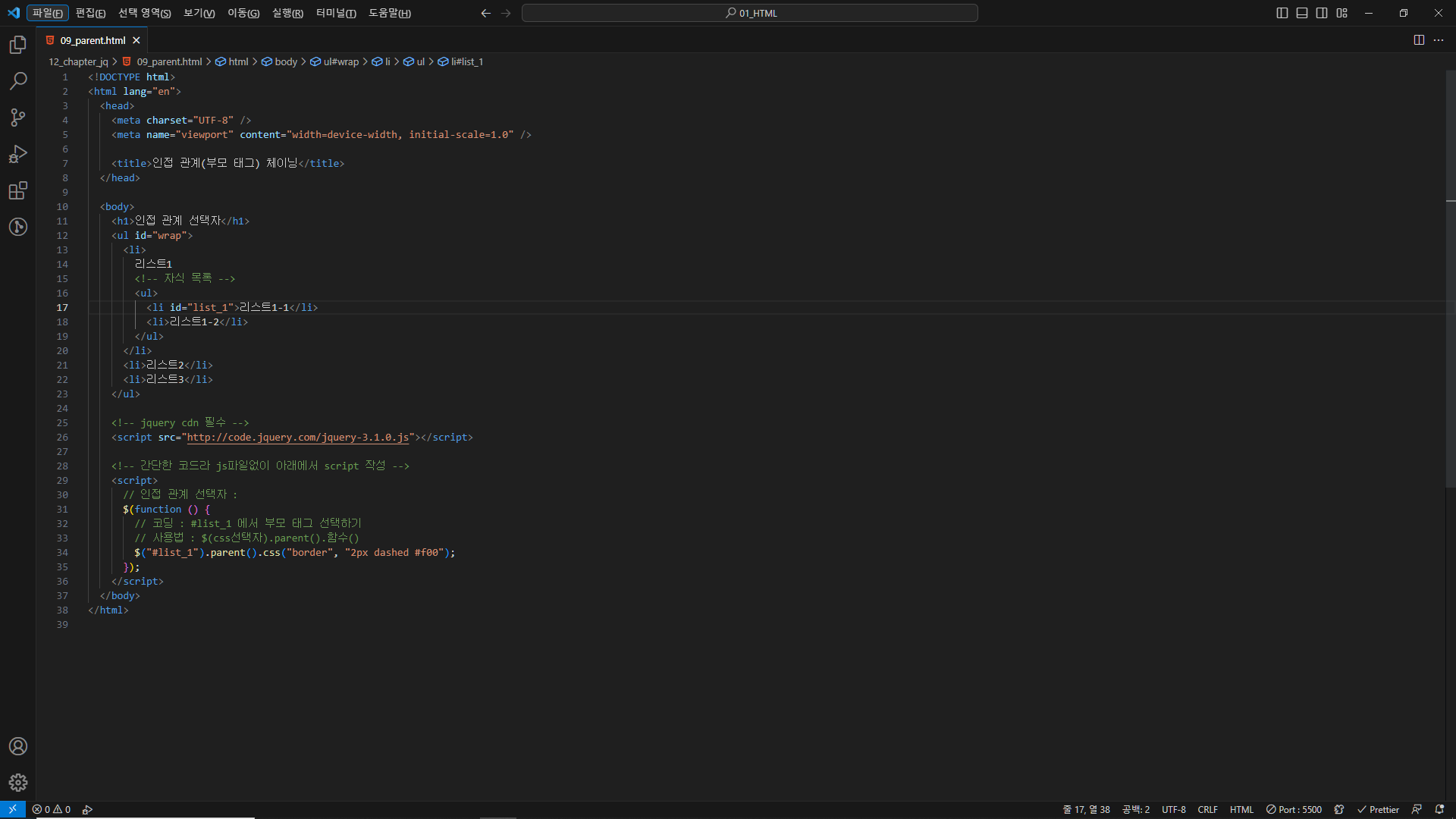Viewport: 1456px width, 819px height.
Task: Open the Source Control view
Action: pos(18,118)
